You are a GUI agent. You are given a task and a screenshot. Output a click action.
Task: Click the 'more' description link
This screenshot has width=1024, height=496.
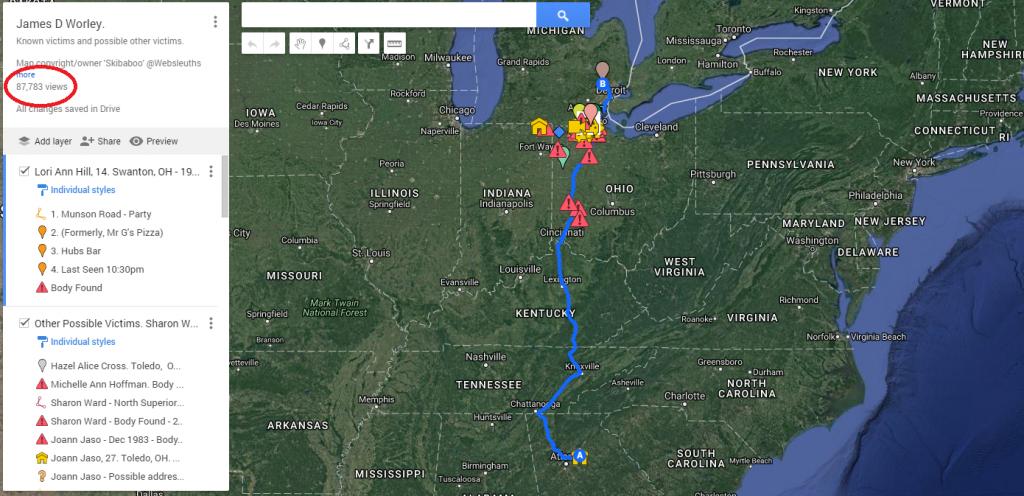pos(25,74)
